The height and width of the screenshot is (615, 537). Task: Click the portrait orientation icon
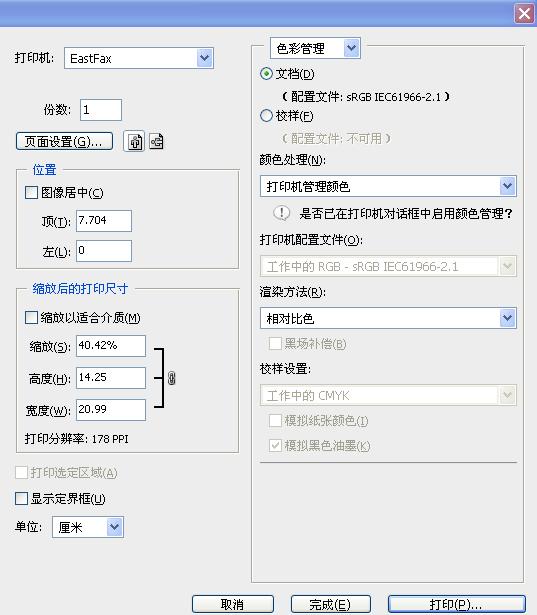pyautogui.click(x=134, y=141)
